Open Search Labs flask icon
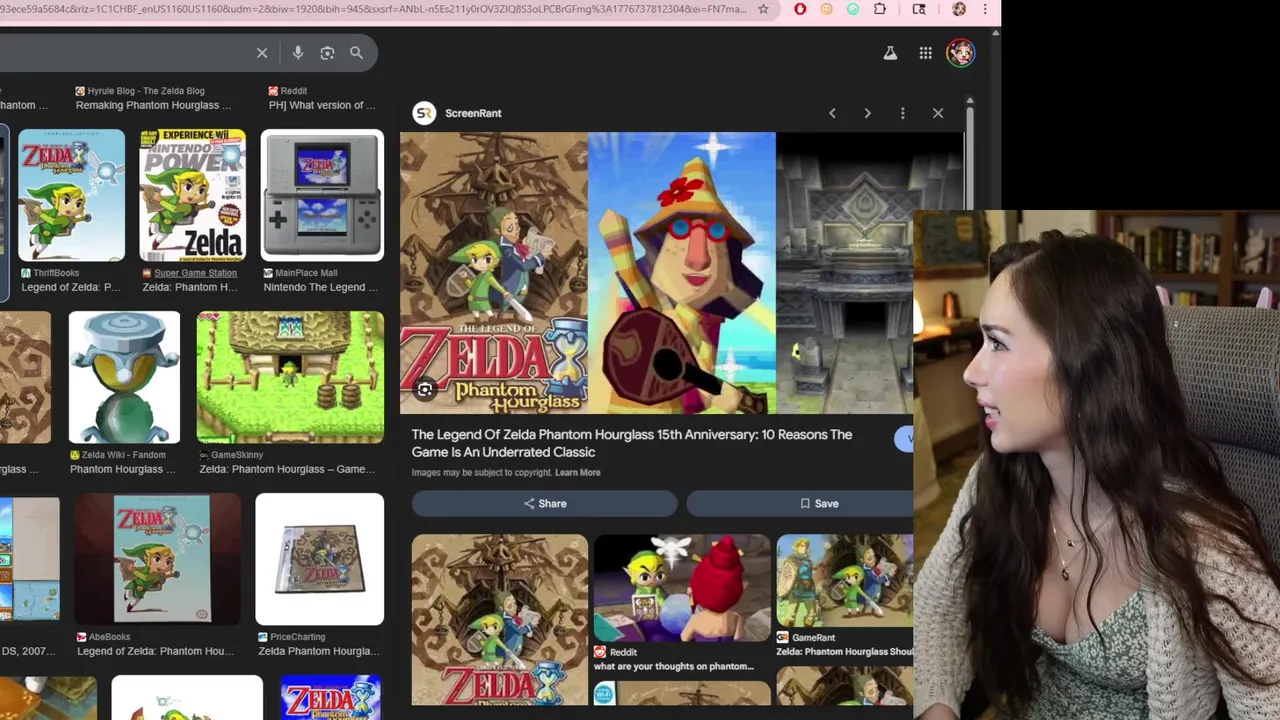 [890, 53]
